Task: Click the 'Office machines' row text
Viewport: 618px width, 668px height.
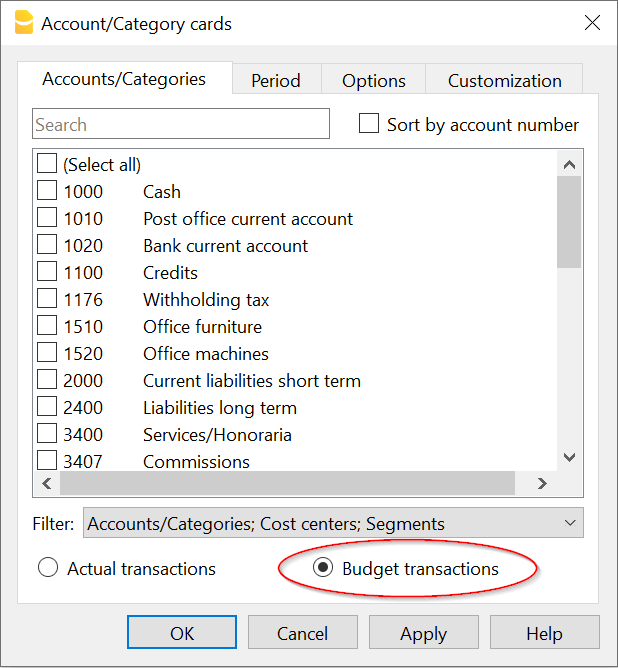Action: [x=206, y=354]
